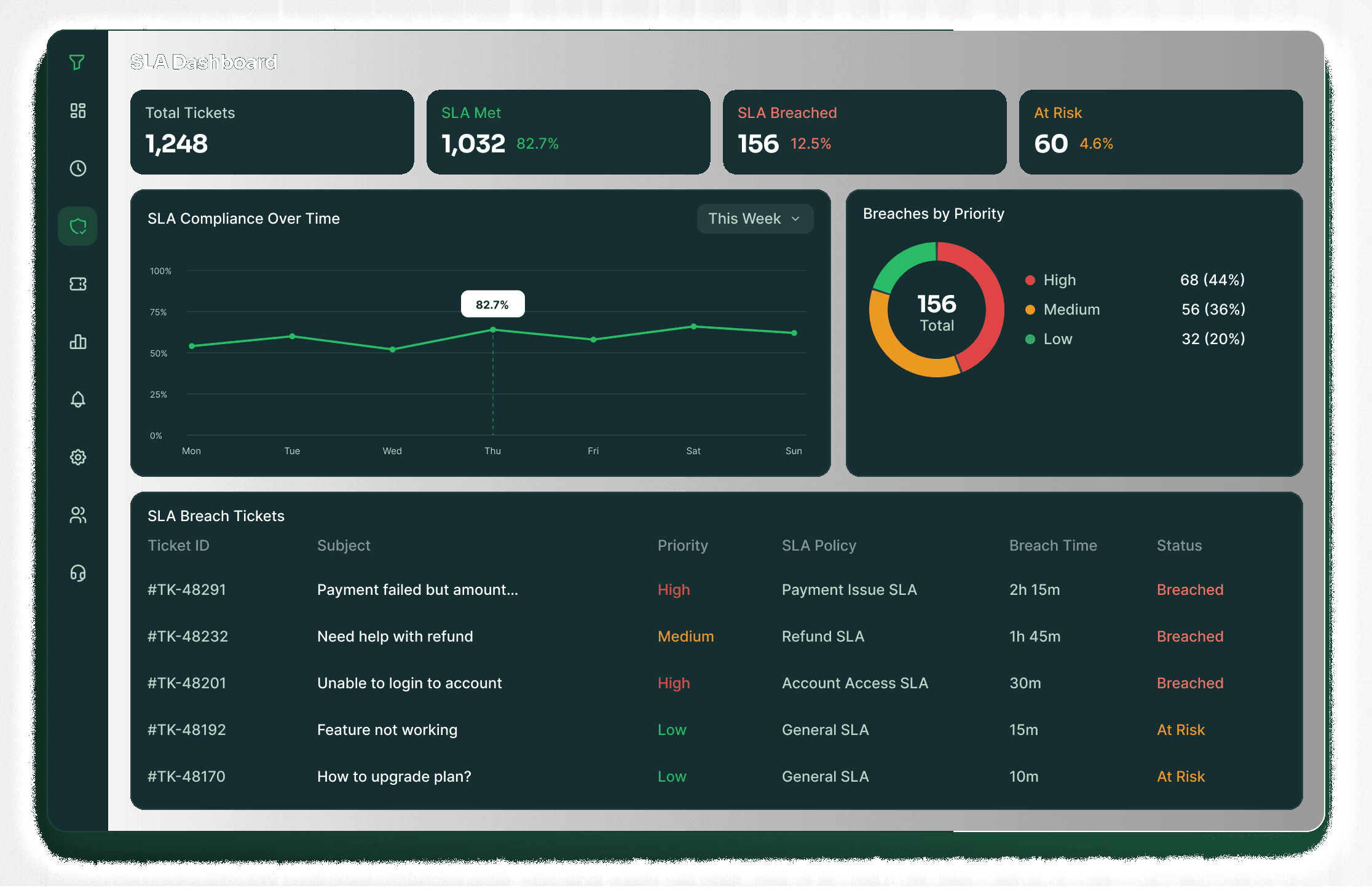Open ticket #TK-48201
Screen dimensions: 1372x896
[x=187, y=683]
